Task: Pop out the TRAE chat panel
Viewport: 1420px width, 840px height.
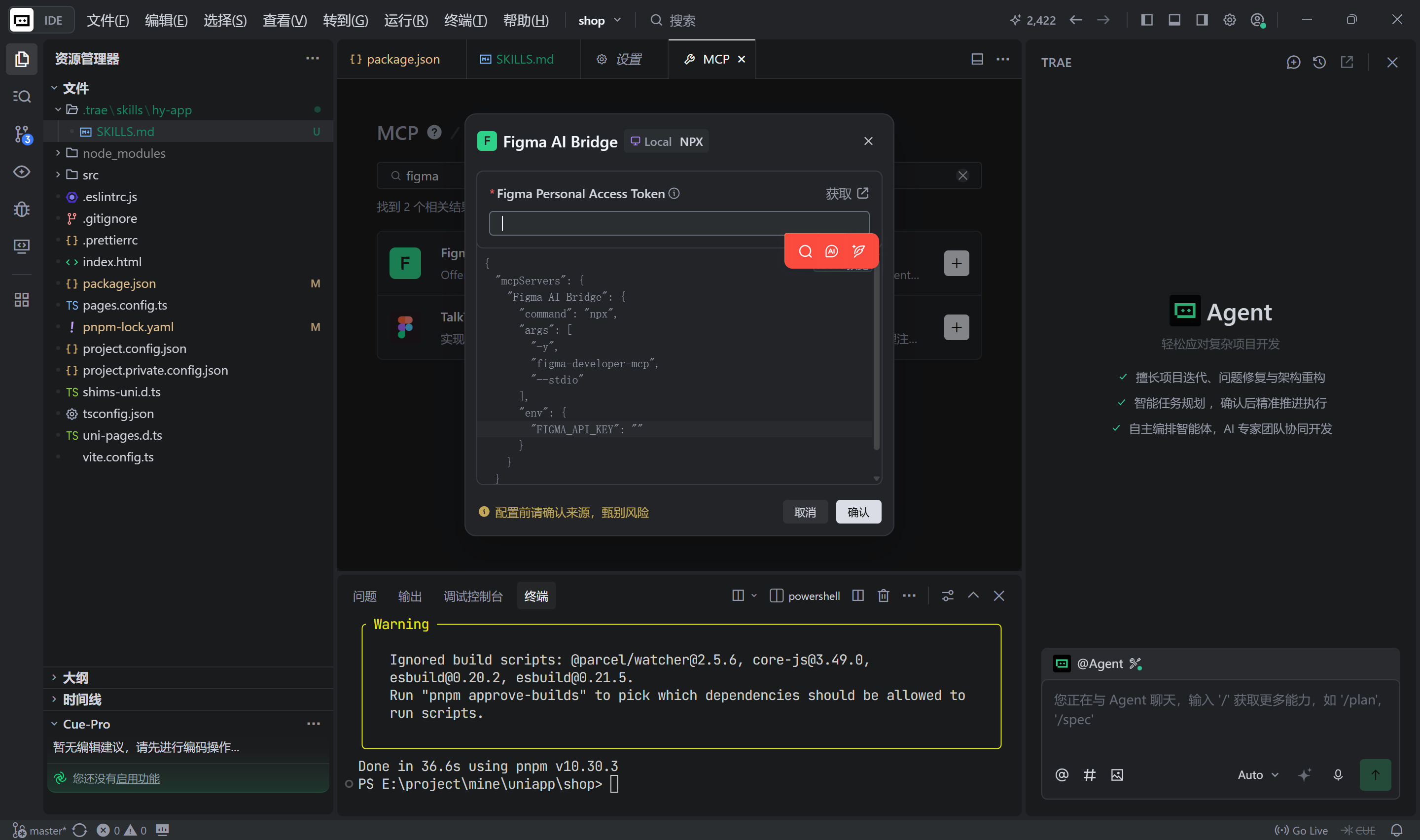Action: [x=1347, y=62]
